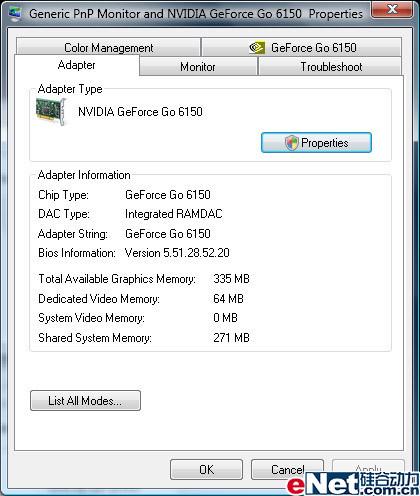This screenshot has height=496, width=420.
Task: Switch to the Monitor tab
Action: pyautogui.click(x=198, y=66)
